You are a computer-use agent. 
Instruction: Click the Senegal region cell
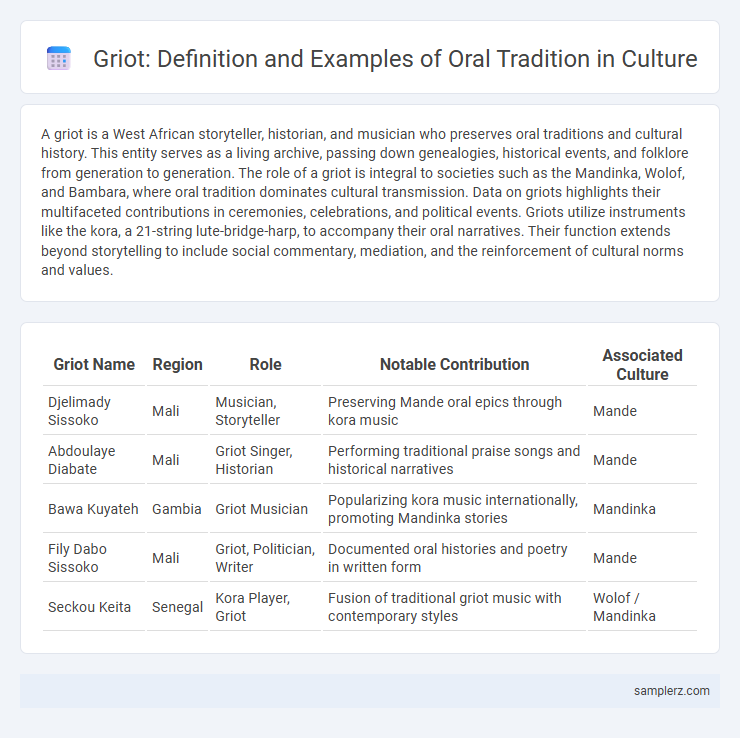[x=177, y=607]
